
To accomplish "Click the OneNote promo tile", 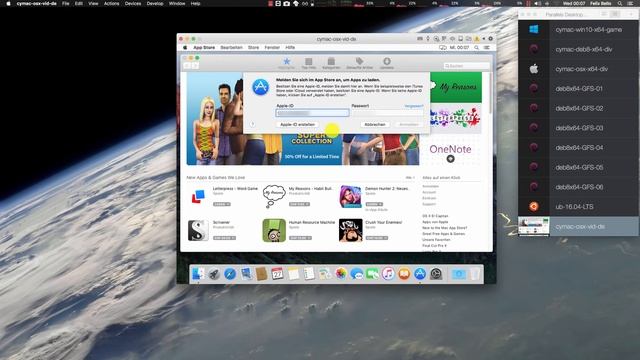I will click(x=451, y=151).
